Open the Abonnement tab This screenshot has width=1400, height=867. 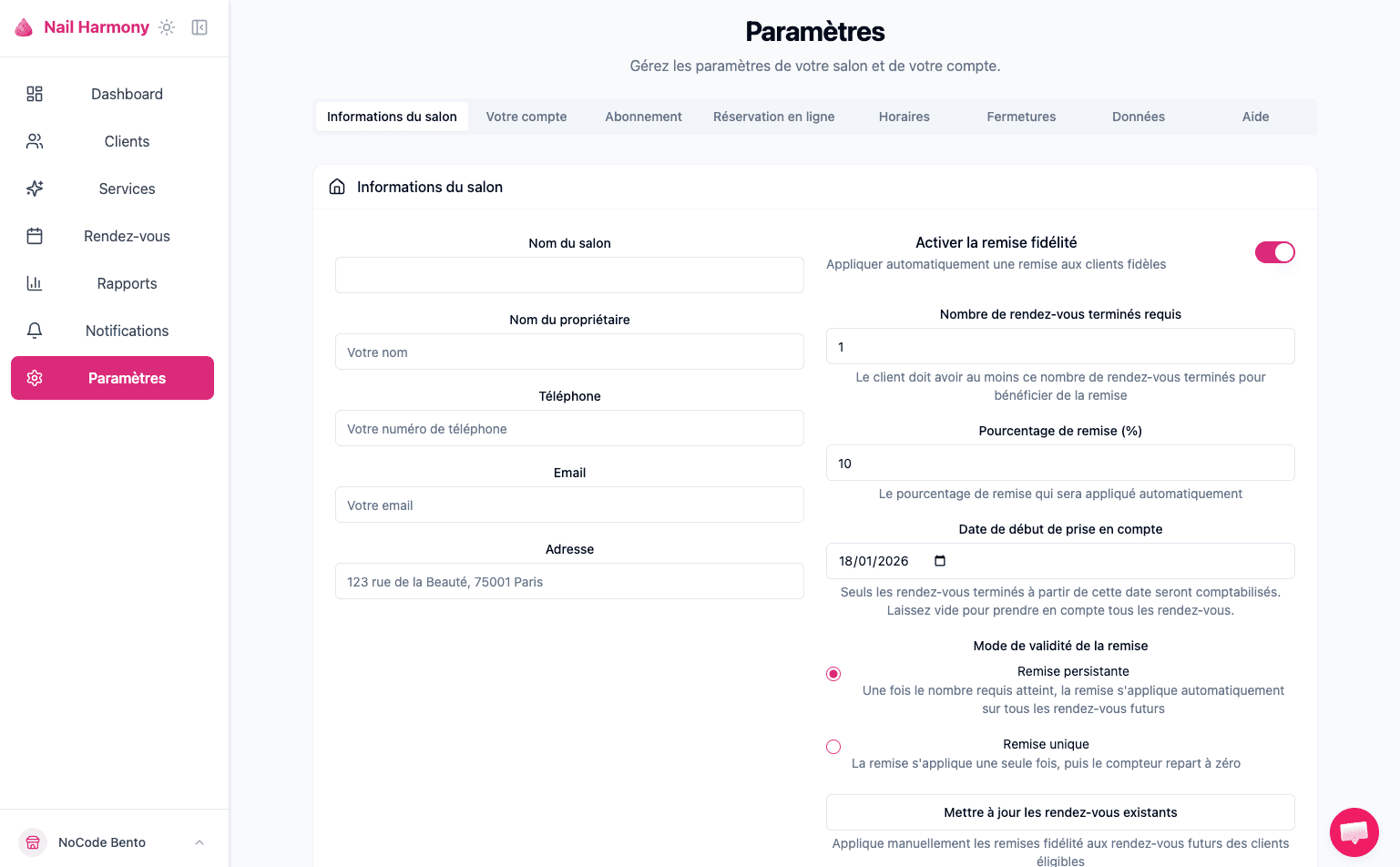[x=643, y=117]
